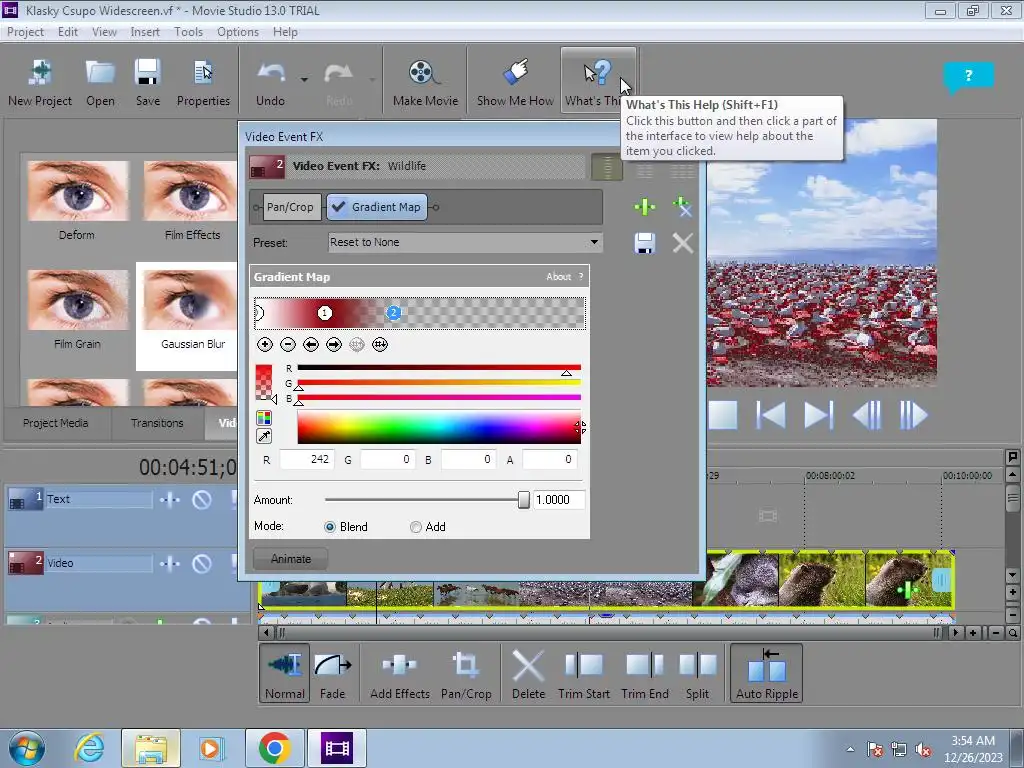This screenshot has width=1024, height=768.
Task: Choose the Fade tool
Action: click(x=332, y=673)
